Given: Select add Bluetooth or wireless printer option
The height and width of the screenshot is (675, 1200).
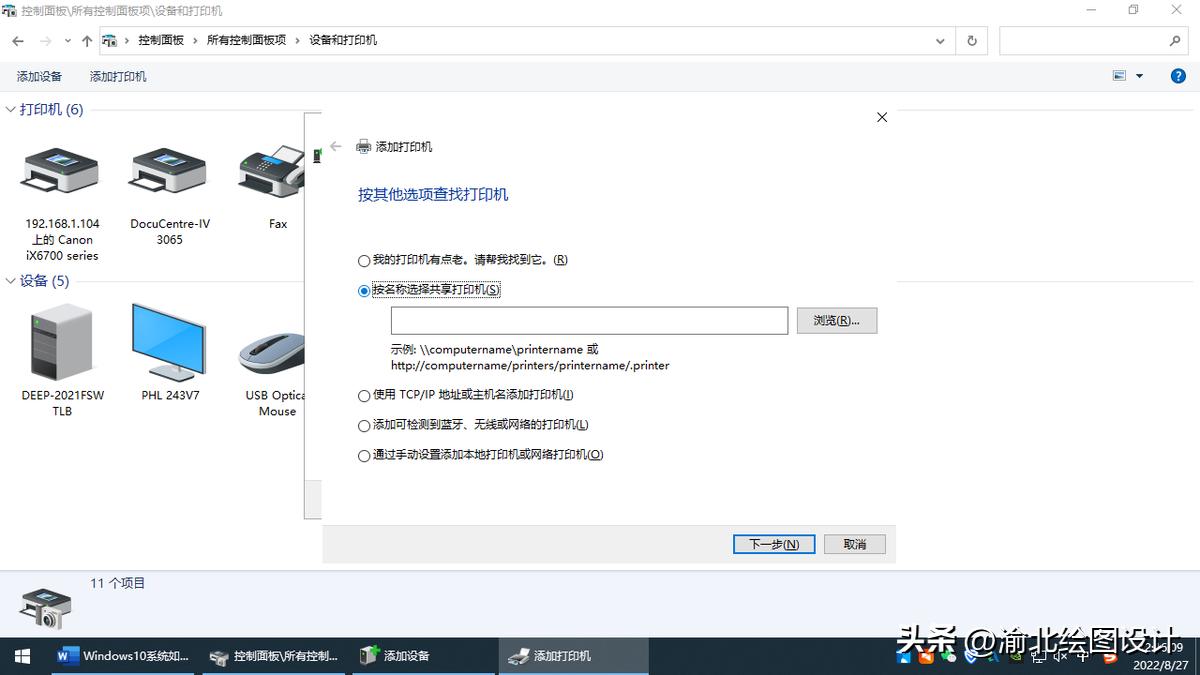Looking at the screenshot, I should pos(364,424).
